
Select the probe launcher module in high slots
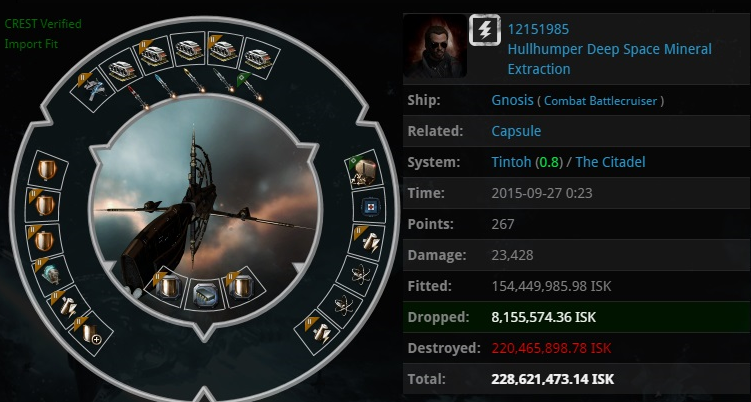coord(91,90)
